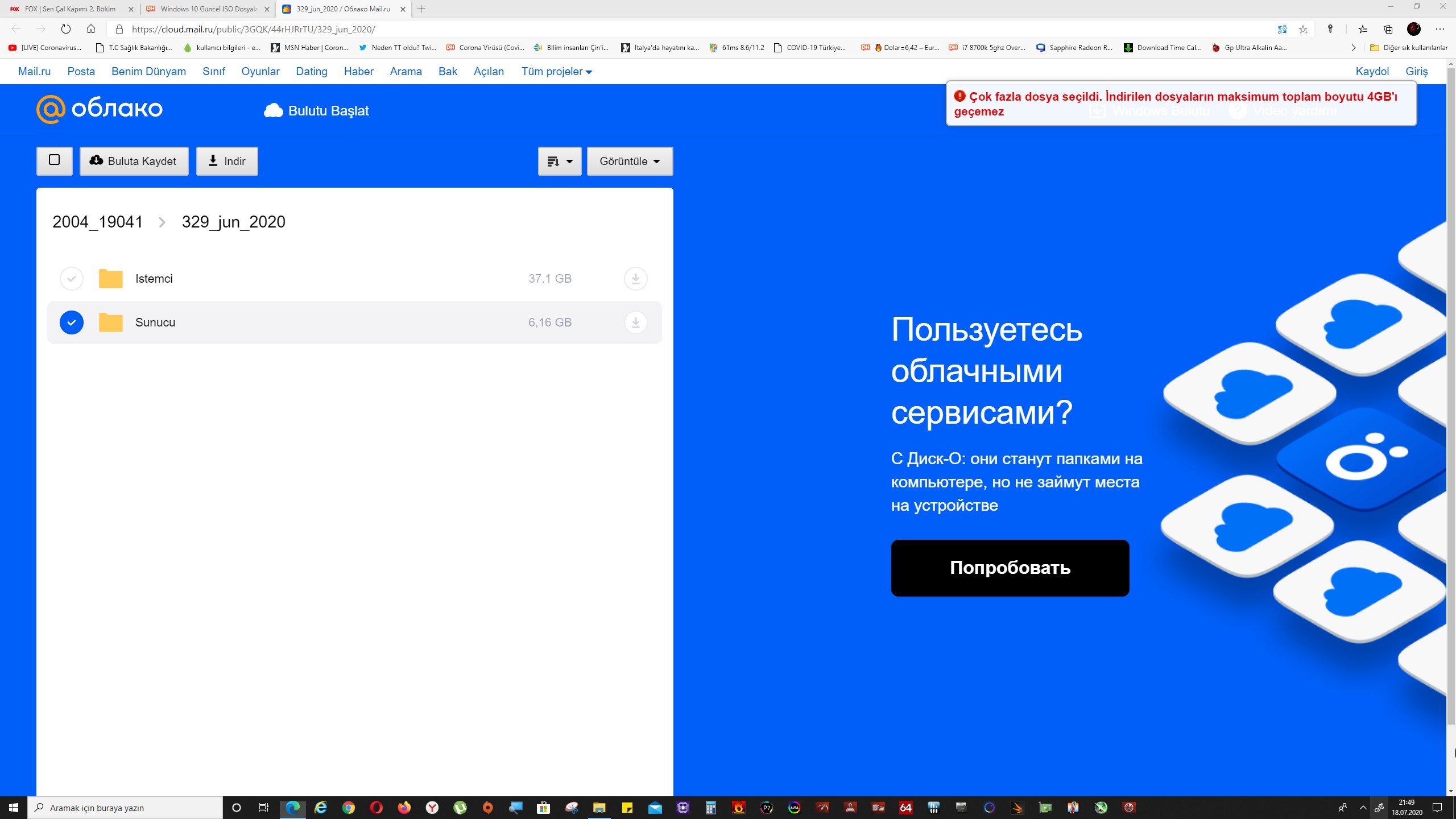The height and width of the screenshot is (819, 1456).
Task: Uncheck the selected Sunucu folder checkbox
Action: (x=72, y=322)
